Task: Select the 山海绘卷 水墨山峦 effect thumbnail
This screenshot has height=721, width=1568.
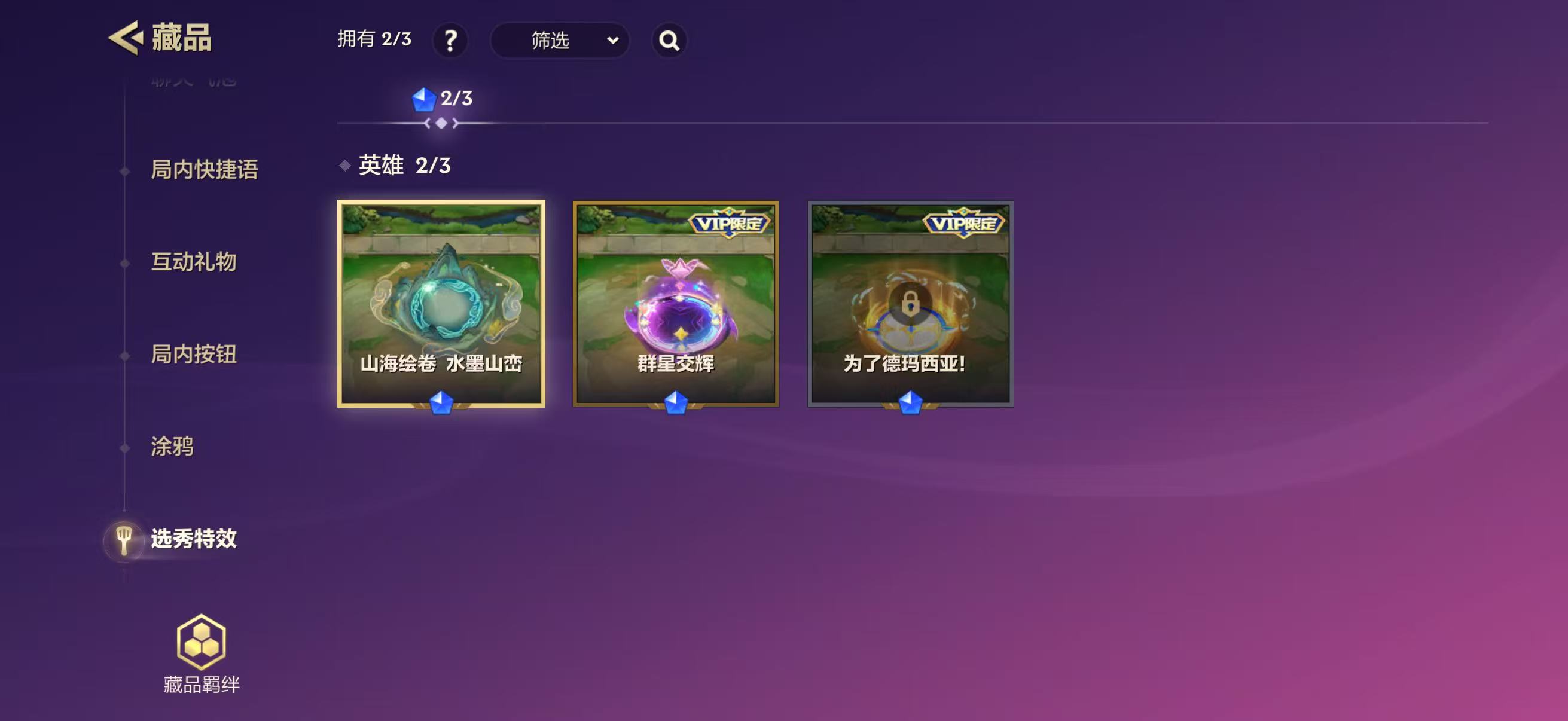Action: [x=441, y=304]
